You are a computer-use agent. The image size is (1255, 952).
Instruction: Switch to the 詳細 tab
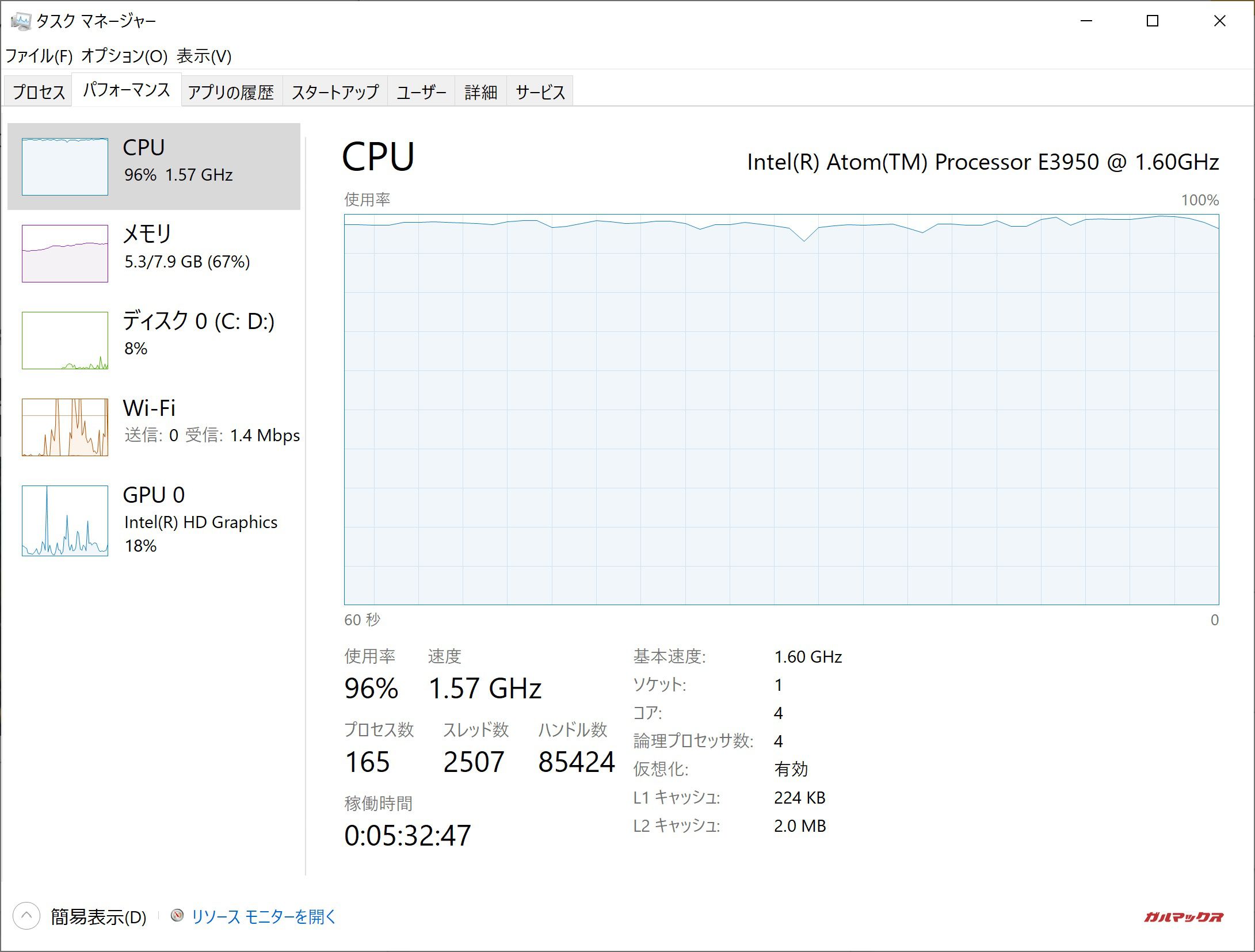point(480,92)
